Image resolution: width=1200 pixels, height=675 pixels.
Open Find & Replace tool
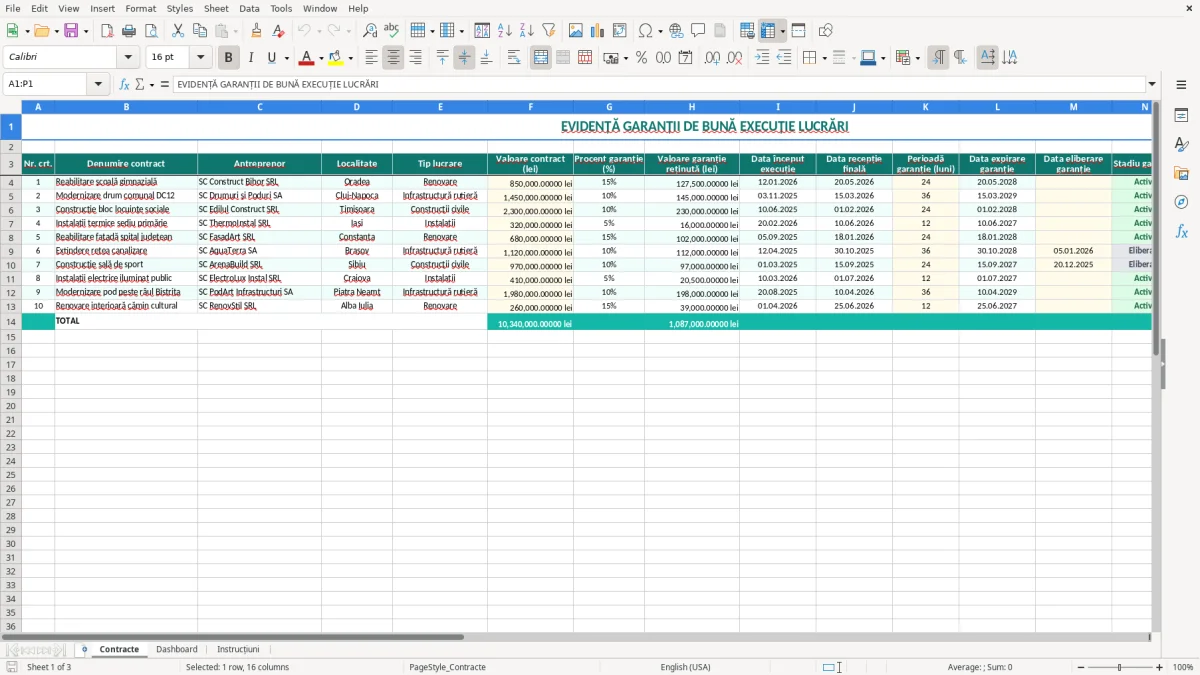[370, 31]
